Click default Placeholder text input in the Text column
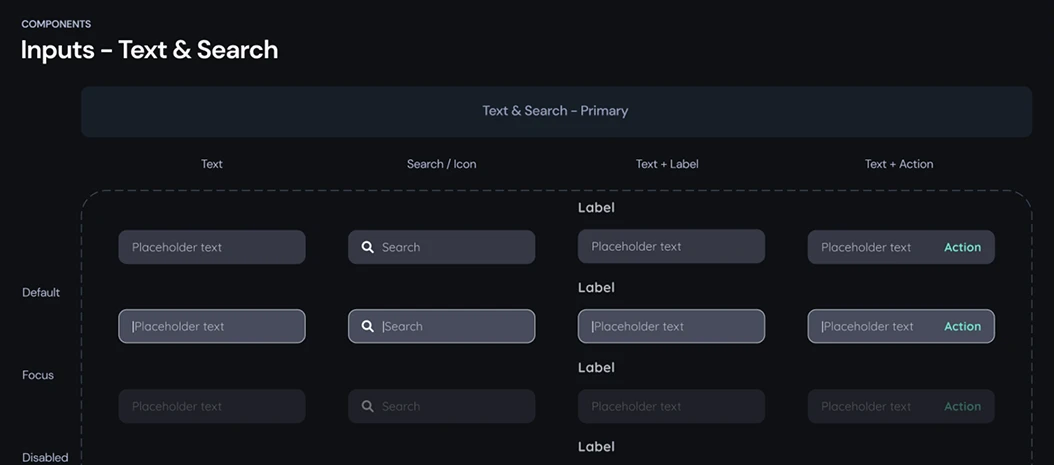Image resolution: width=1055 pixels, height=465 pixels. pyautogui.click(x=212, y=247)
